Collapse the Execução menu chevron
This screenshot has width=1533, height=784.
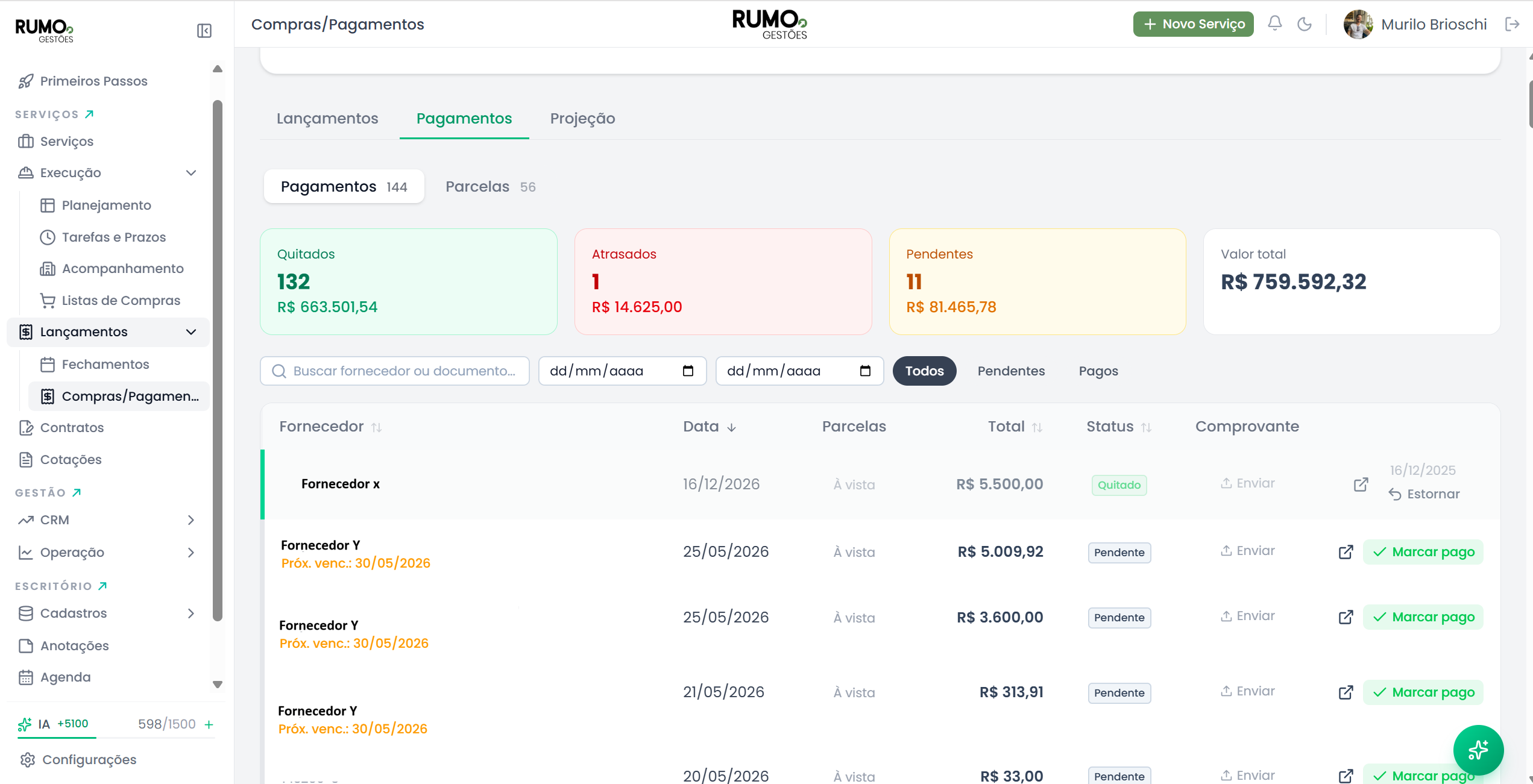point(191,173)
